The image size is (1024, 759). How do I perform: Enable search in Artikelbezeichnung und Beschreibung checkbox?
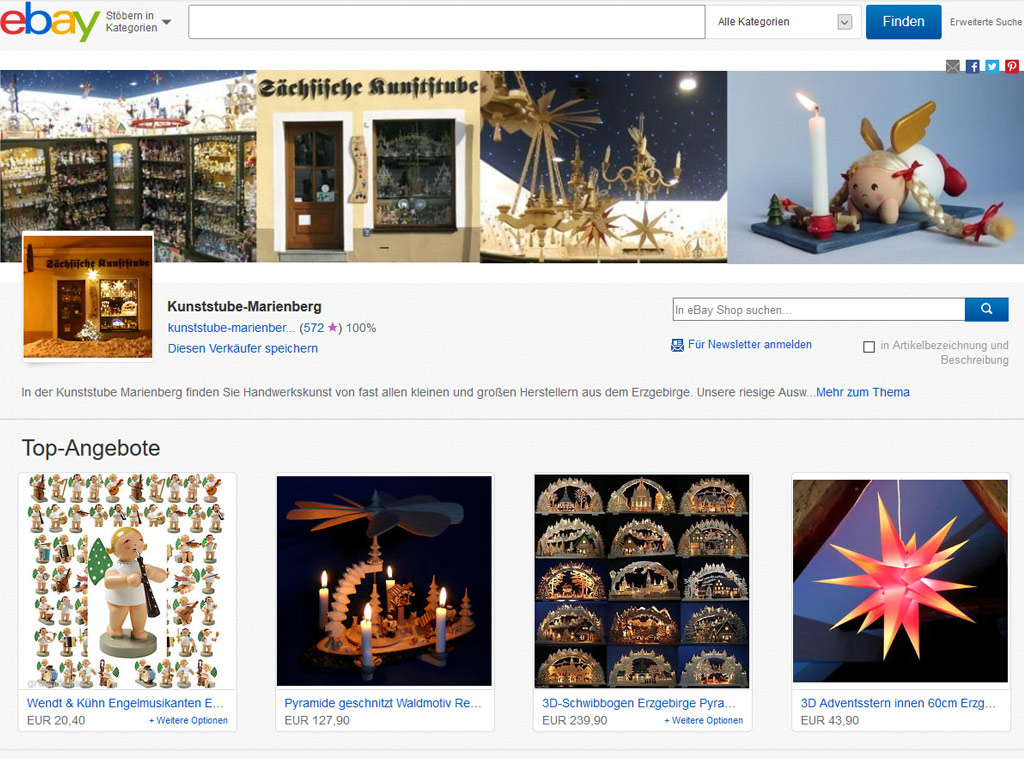(x=869, y=347)
